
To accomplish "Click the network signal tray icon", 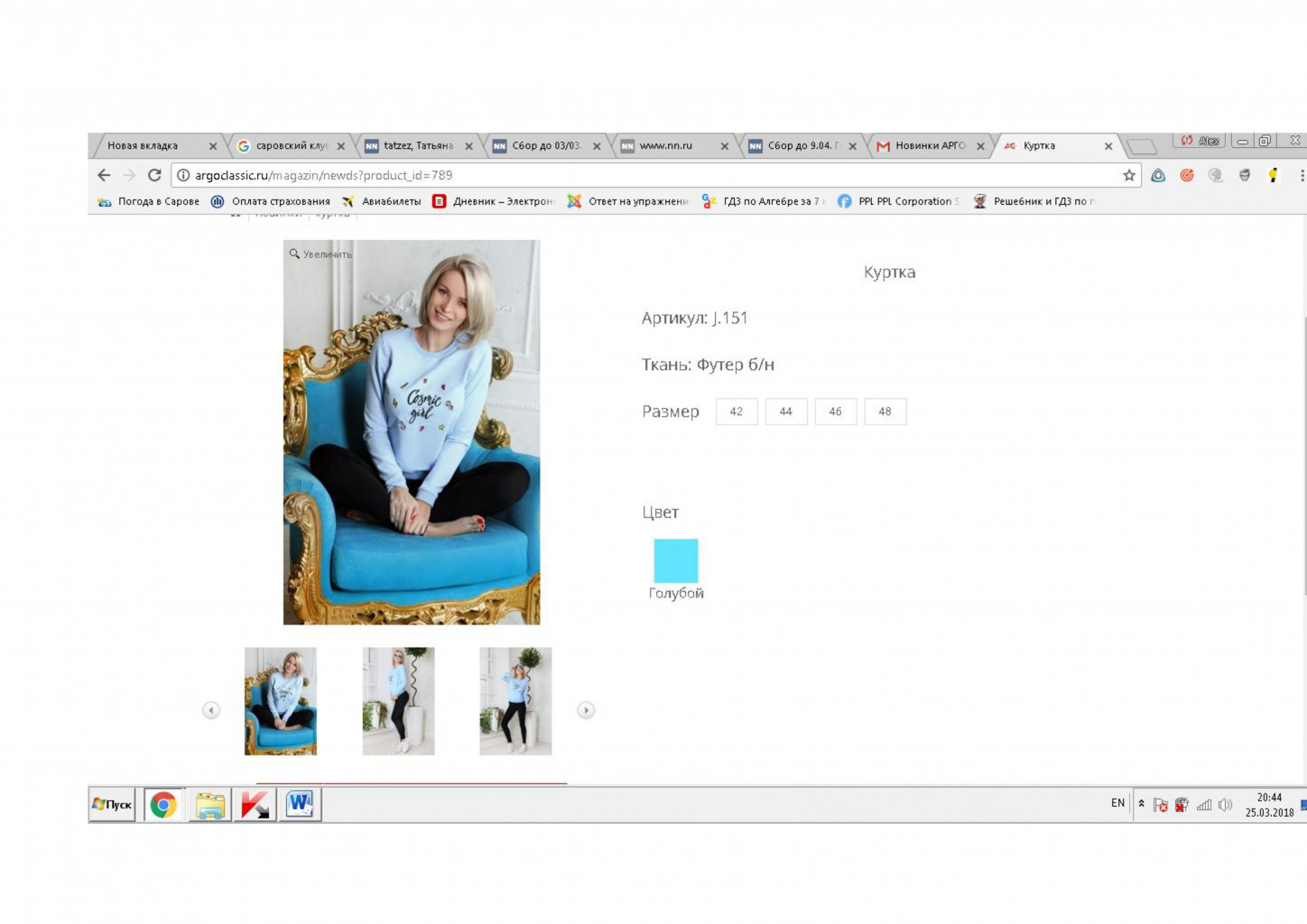I will [x=1204, y=805].
